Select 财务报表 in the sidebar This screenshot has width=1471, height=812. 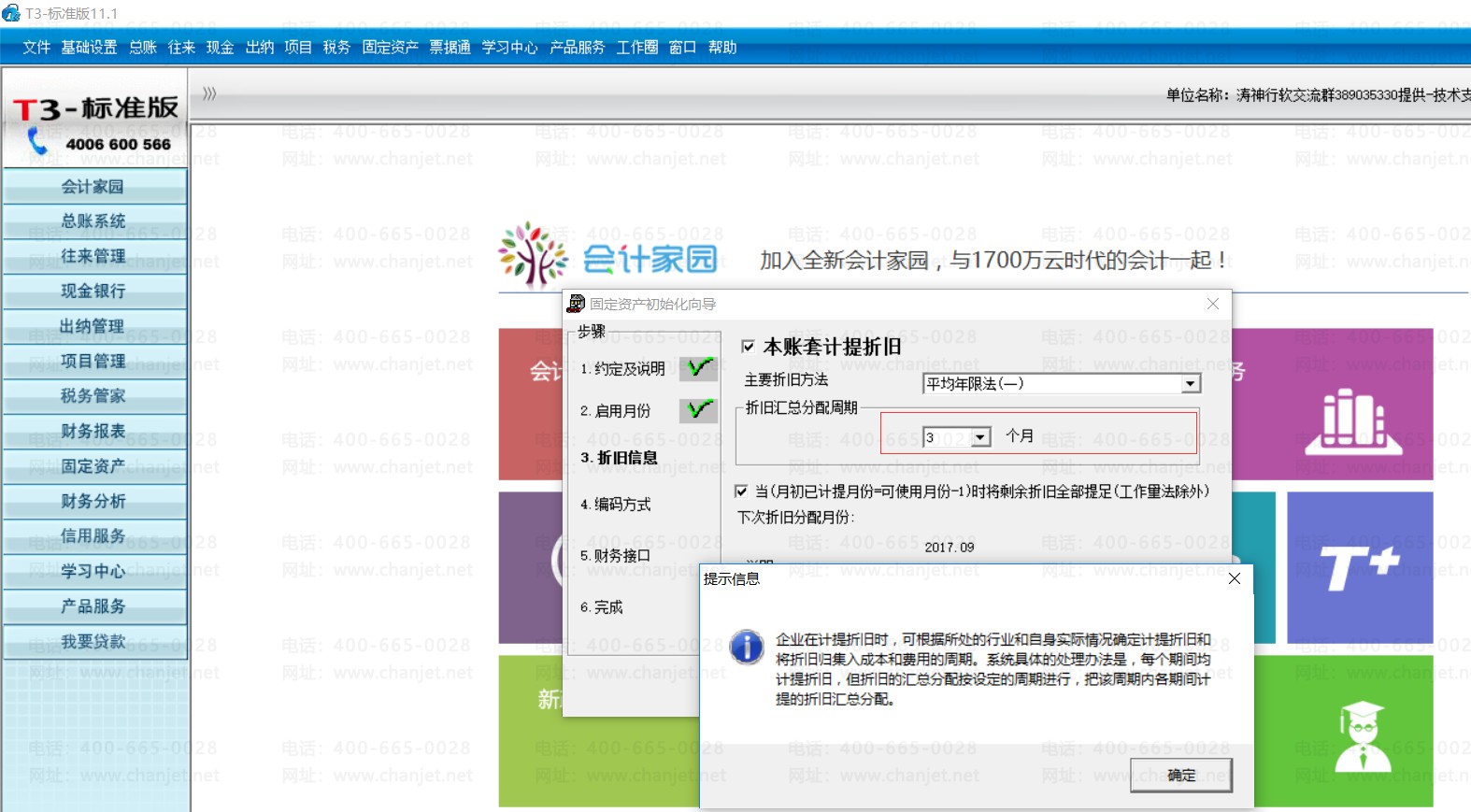click(94, 432)
